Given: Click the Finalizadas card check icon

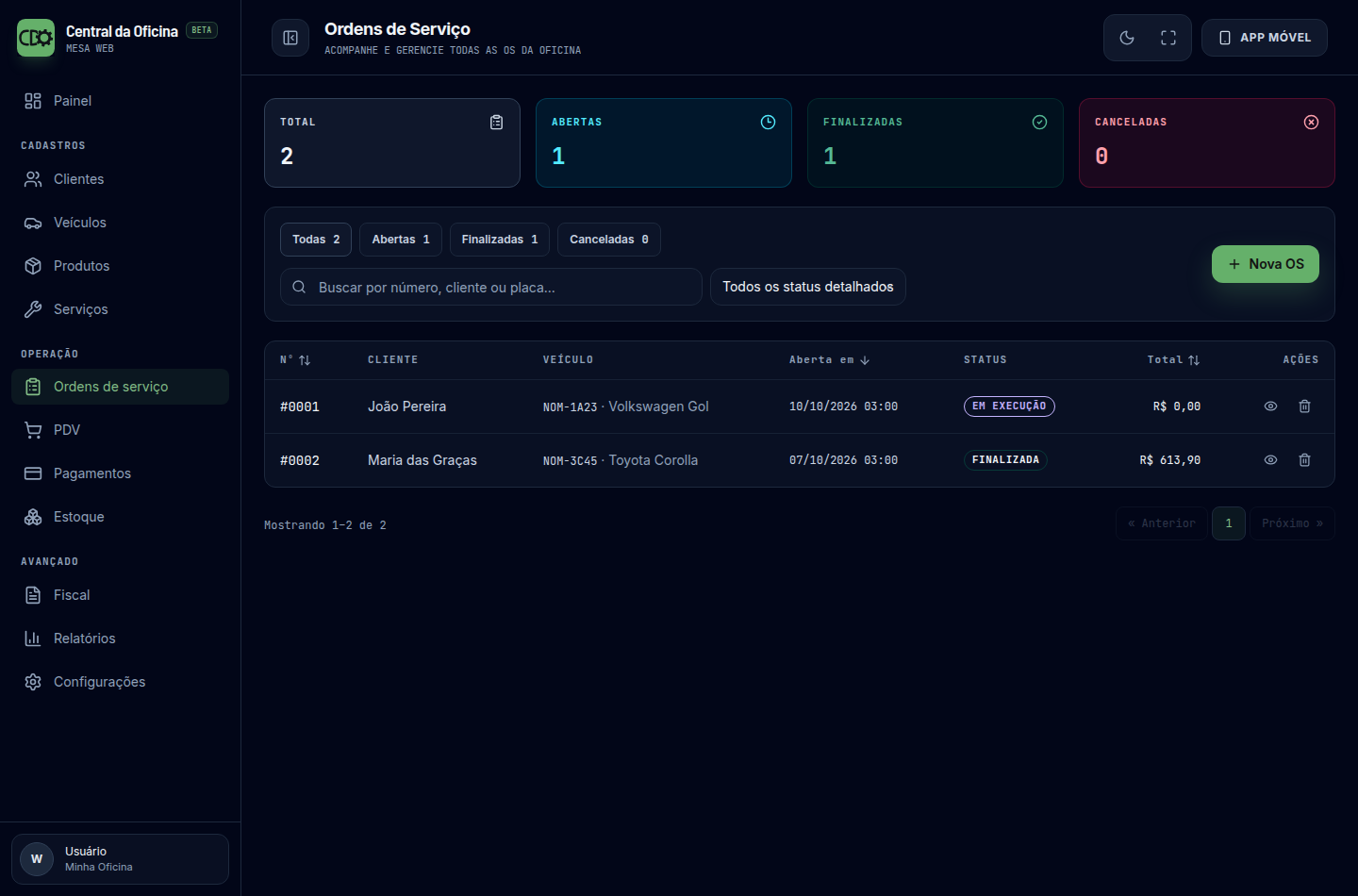Looking at the screenshot, I should point(1039,123).
